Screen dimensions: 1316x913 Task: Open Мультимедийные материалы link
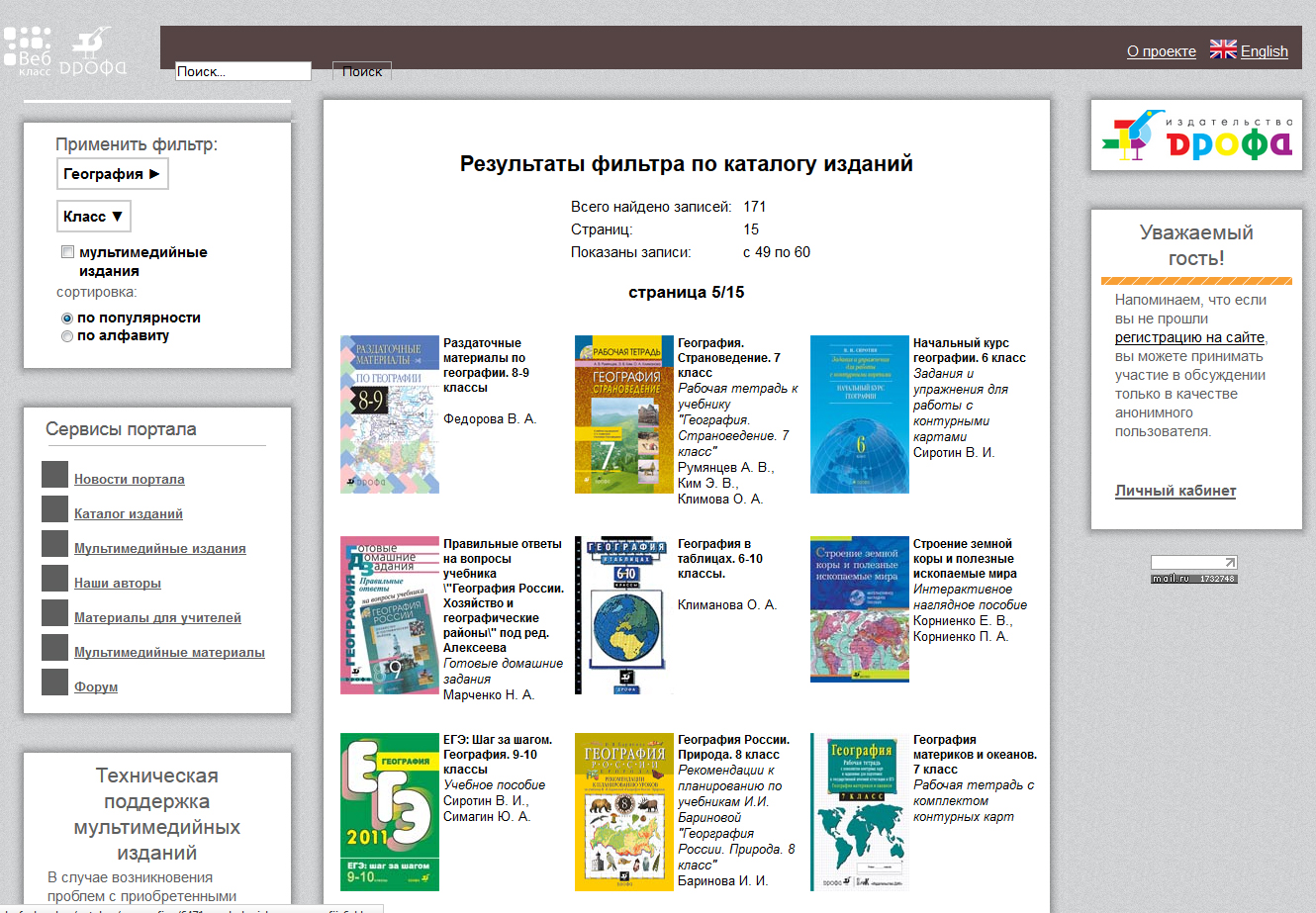point(169,653)
